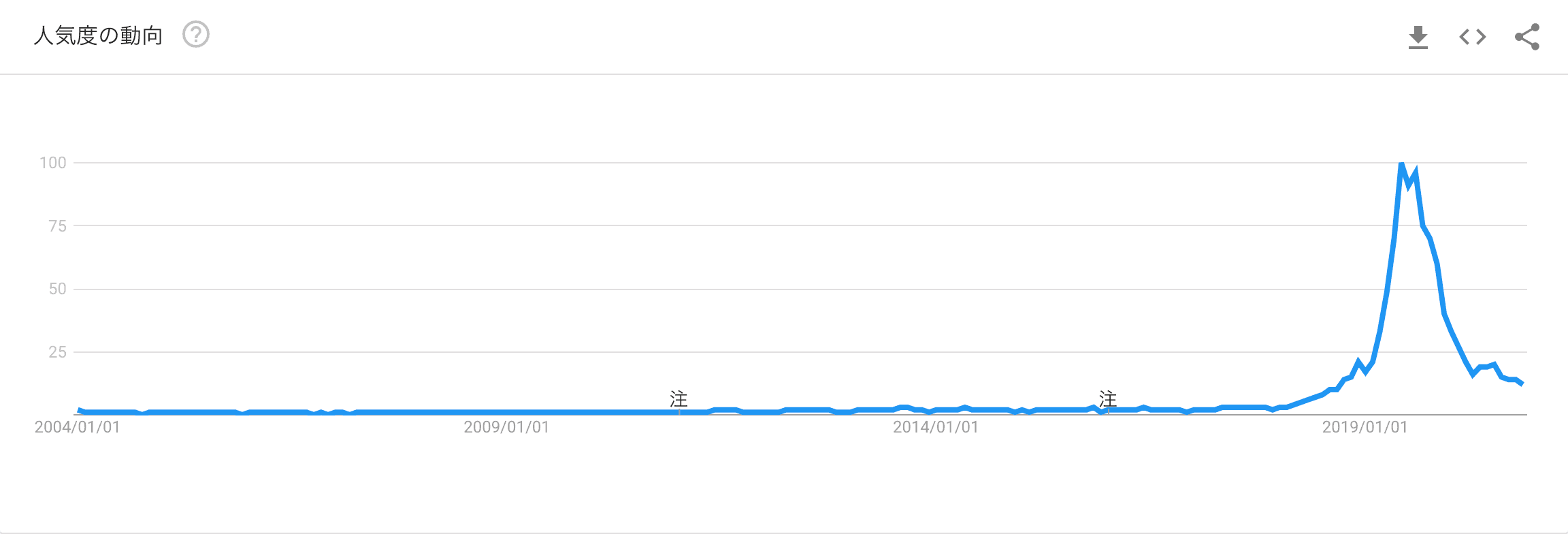
Task: Click the 25 y-axis label
Action: (x=58, y=352)
